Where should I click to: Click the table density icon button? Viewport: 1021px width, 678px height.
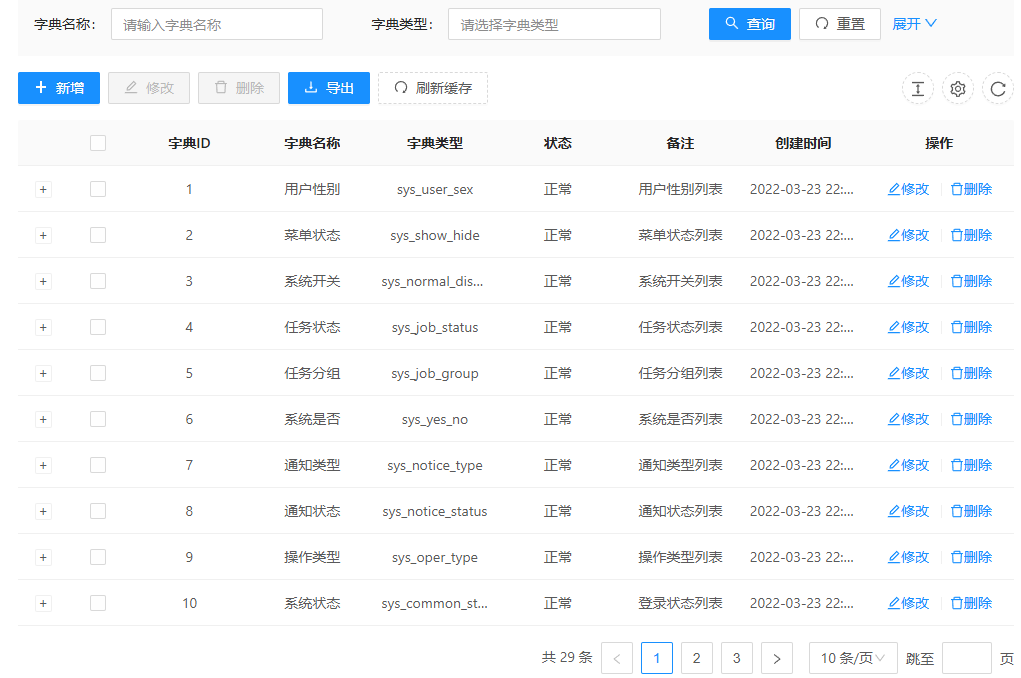tap(917, 89)
